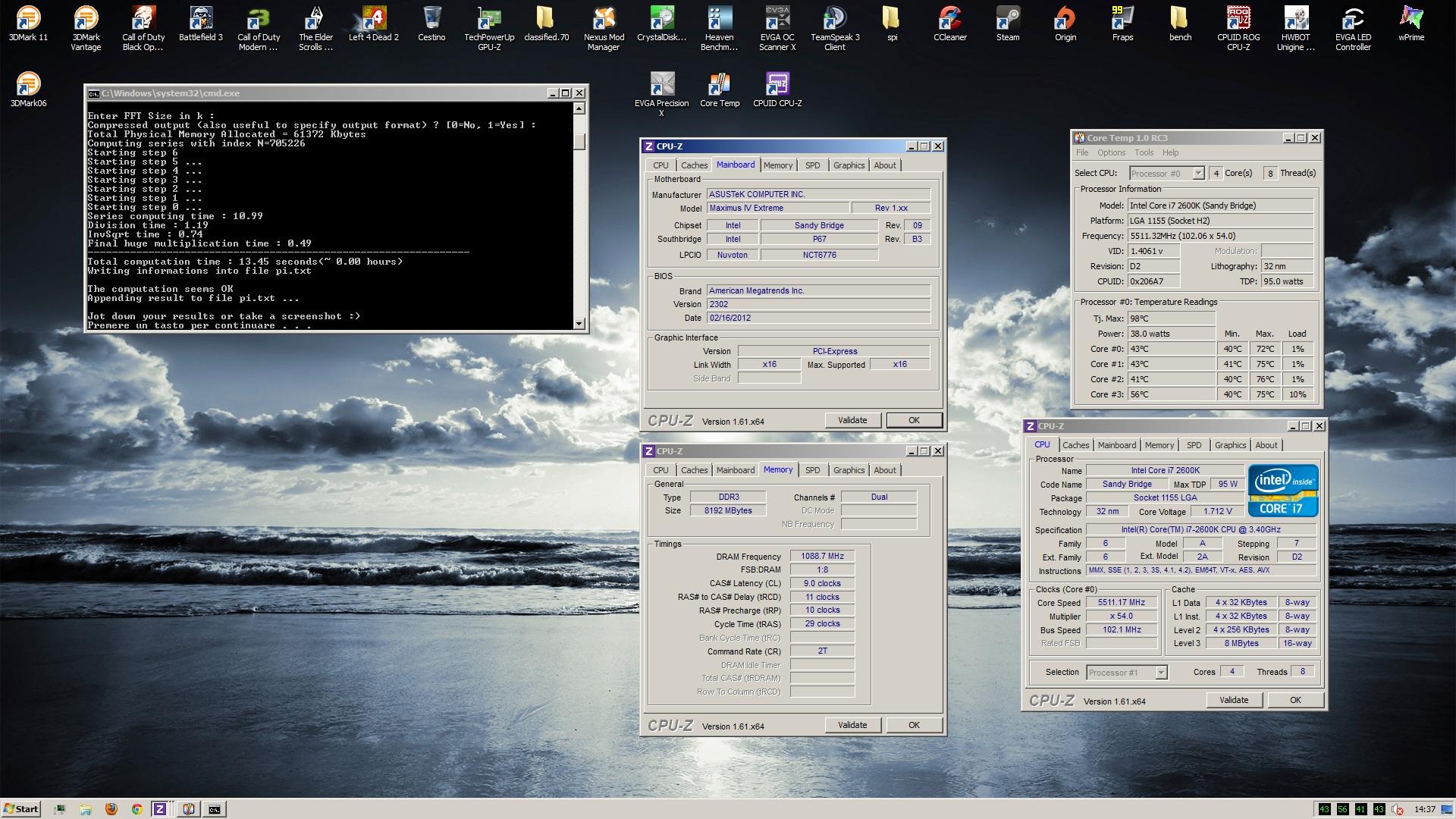1456x819 pixels.
Task: Open CCleaner from the desktop
Action: [x=950, y=24]
